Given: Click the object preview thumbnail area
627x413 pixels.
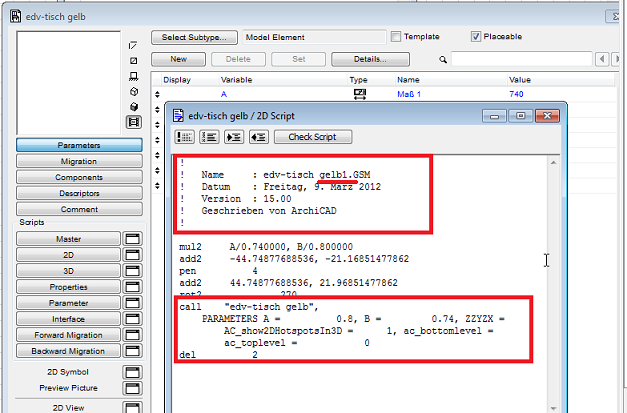Looking at the screenshot, I should coord(68,83).
